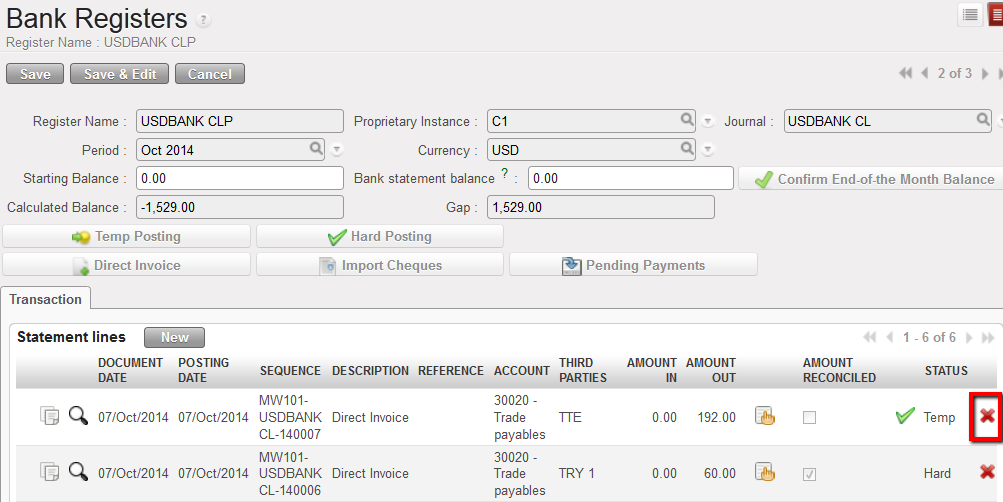
Task: Click the Save & Edit button
Action: pos(119,74)
